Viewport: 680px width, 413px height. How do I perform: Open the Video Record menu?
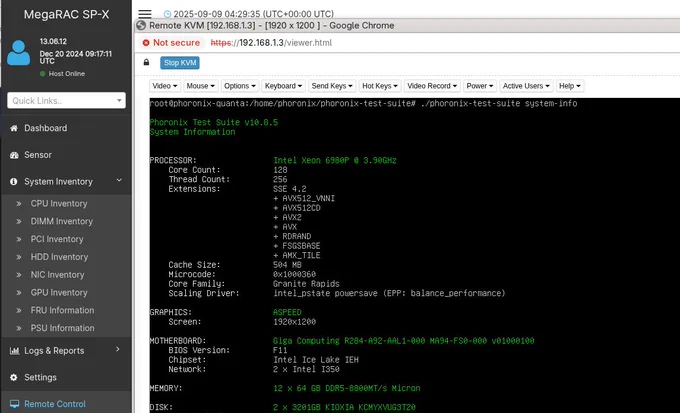point(431,87)
